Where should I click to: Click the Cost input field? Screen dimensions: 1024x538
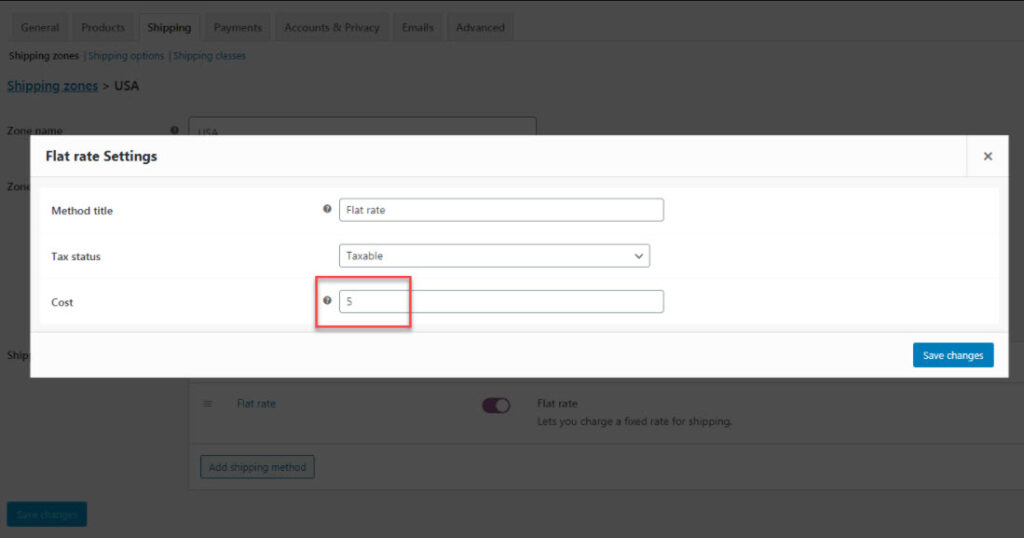tap(501, 301)
